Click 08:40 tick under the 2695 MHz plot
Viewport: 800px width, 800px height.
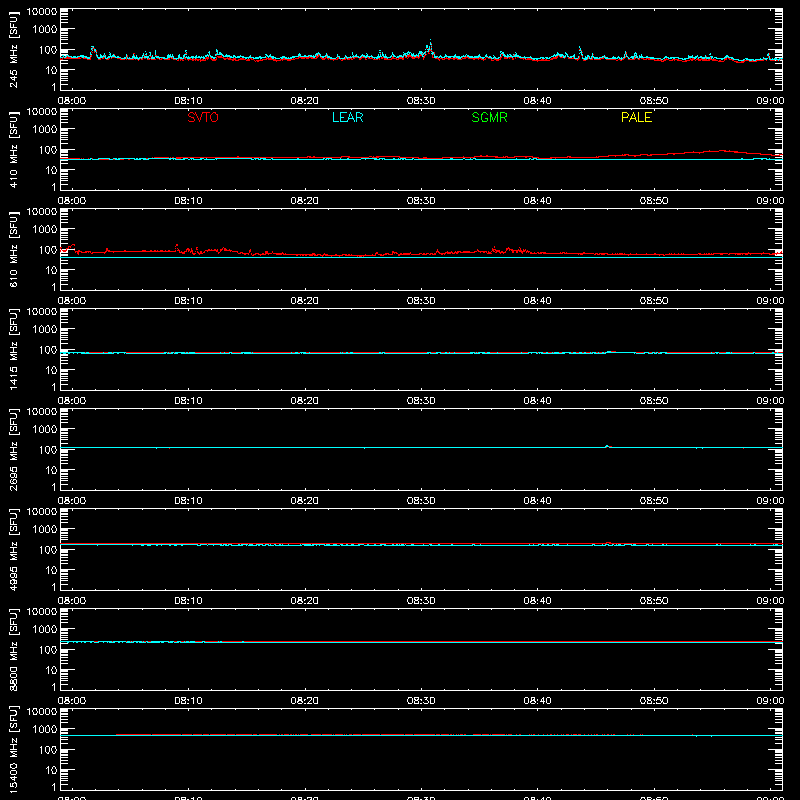pos(537,501)
